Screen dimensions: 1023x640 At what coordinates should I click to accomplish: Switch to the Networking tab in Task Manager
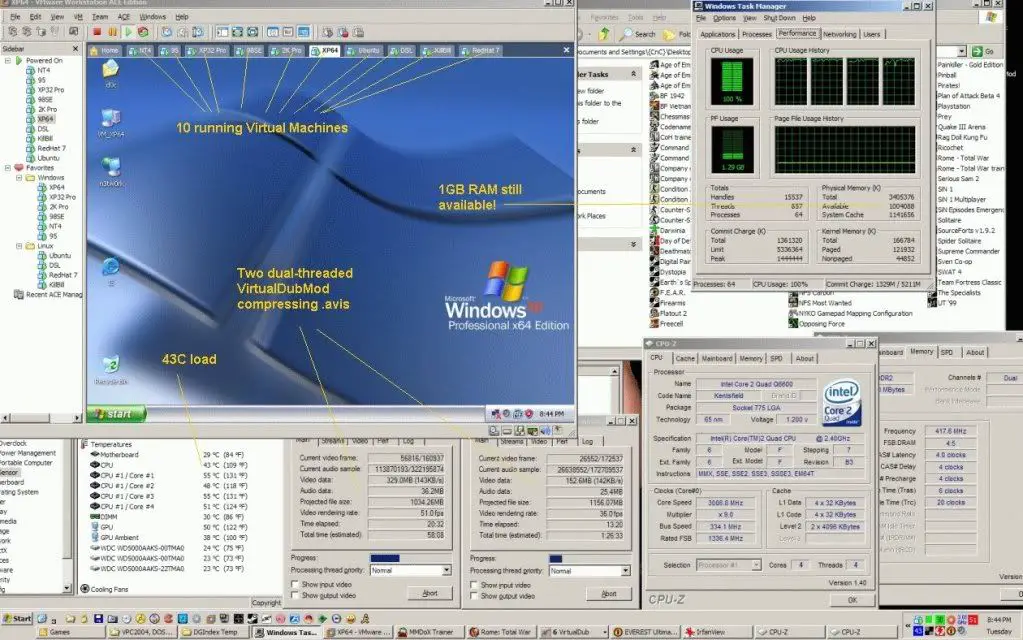(839, 34)
